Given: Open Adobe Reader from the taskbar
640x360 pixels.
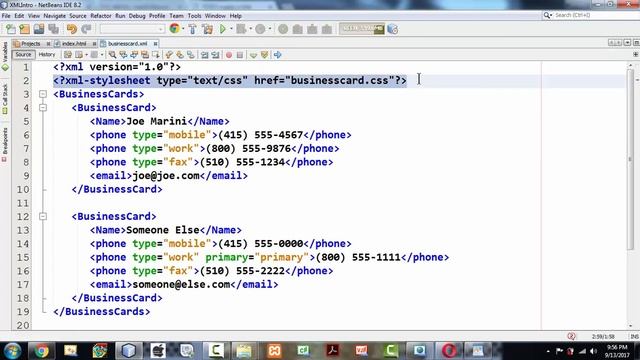Looking at the screenshot, I should coord(333,351).
